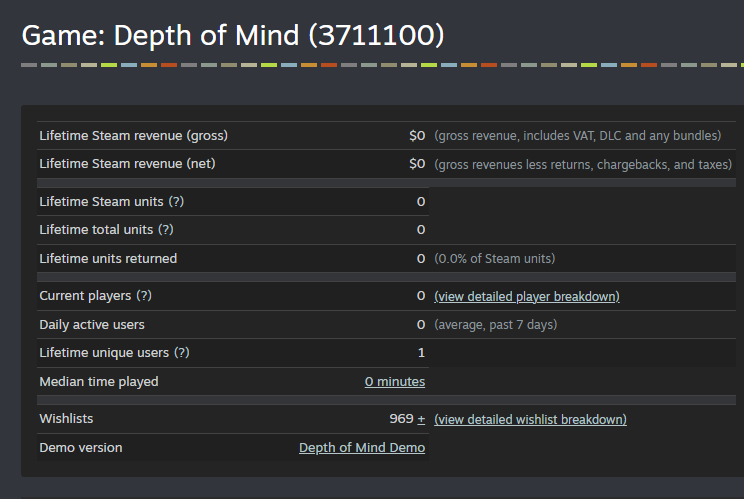The image size is (744, 499).
Task: Click the page title 'Game: Depth of Mind (3711100)'
Action: (x=233, y=36)
